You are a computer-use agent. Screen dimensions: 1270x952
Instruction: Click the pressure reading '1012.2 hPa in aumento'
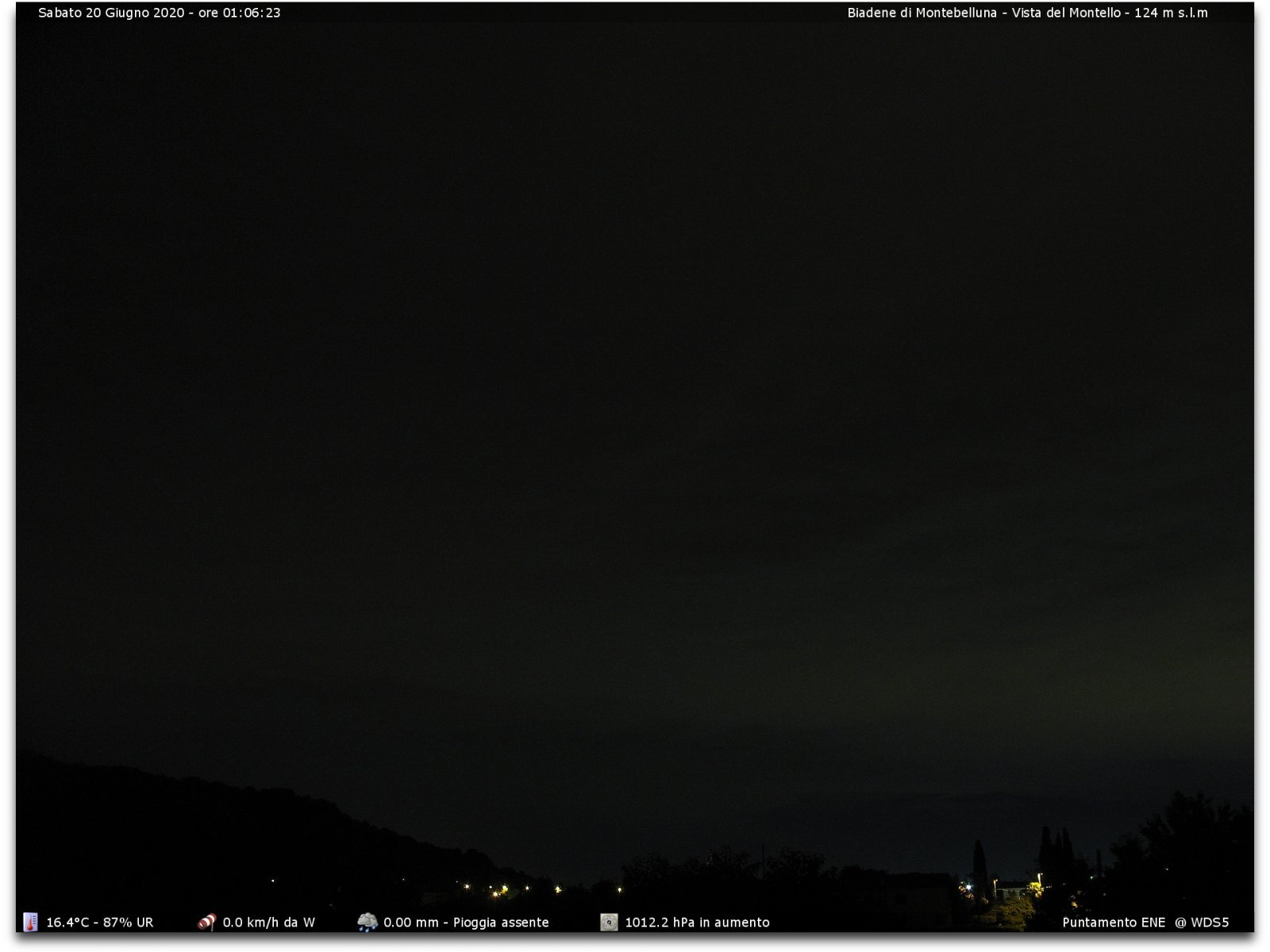(x=697, y=923)
